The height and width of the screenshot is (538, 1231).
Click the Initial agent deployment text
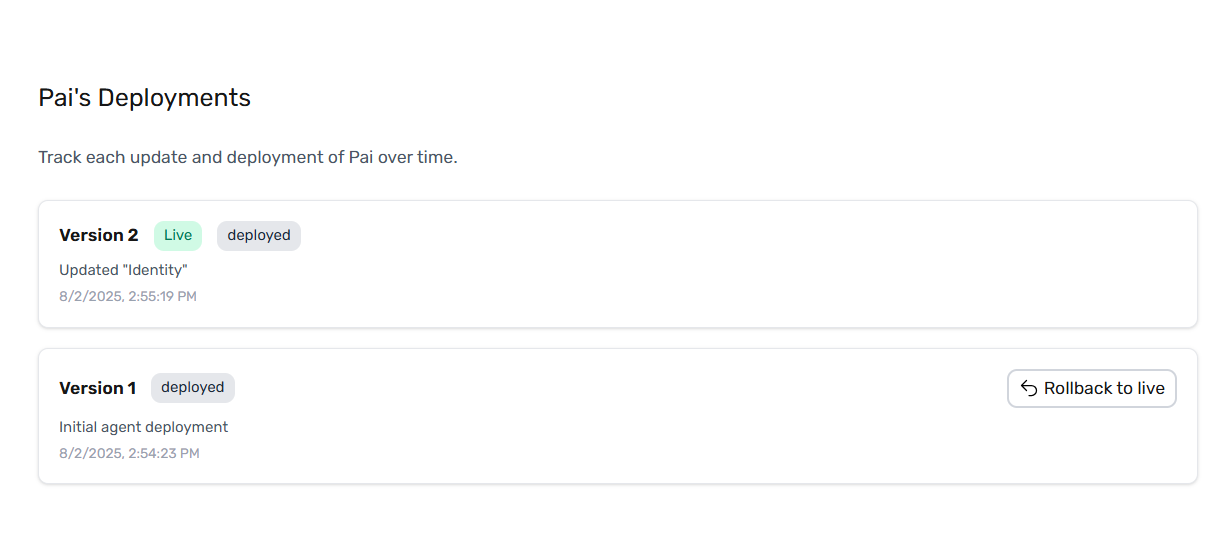[x=144, y=427]
